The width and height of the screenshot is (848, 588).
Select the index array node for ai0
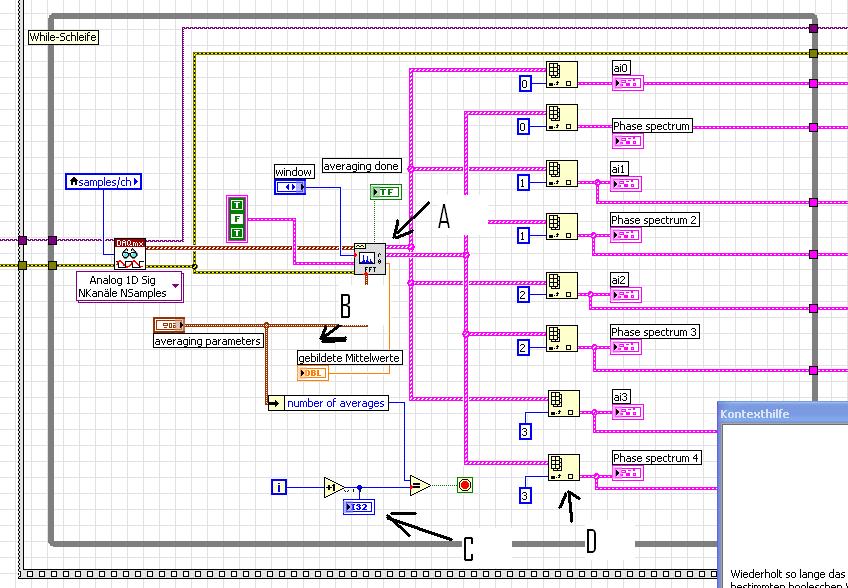pyautogui.click(x=562, y=75)
